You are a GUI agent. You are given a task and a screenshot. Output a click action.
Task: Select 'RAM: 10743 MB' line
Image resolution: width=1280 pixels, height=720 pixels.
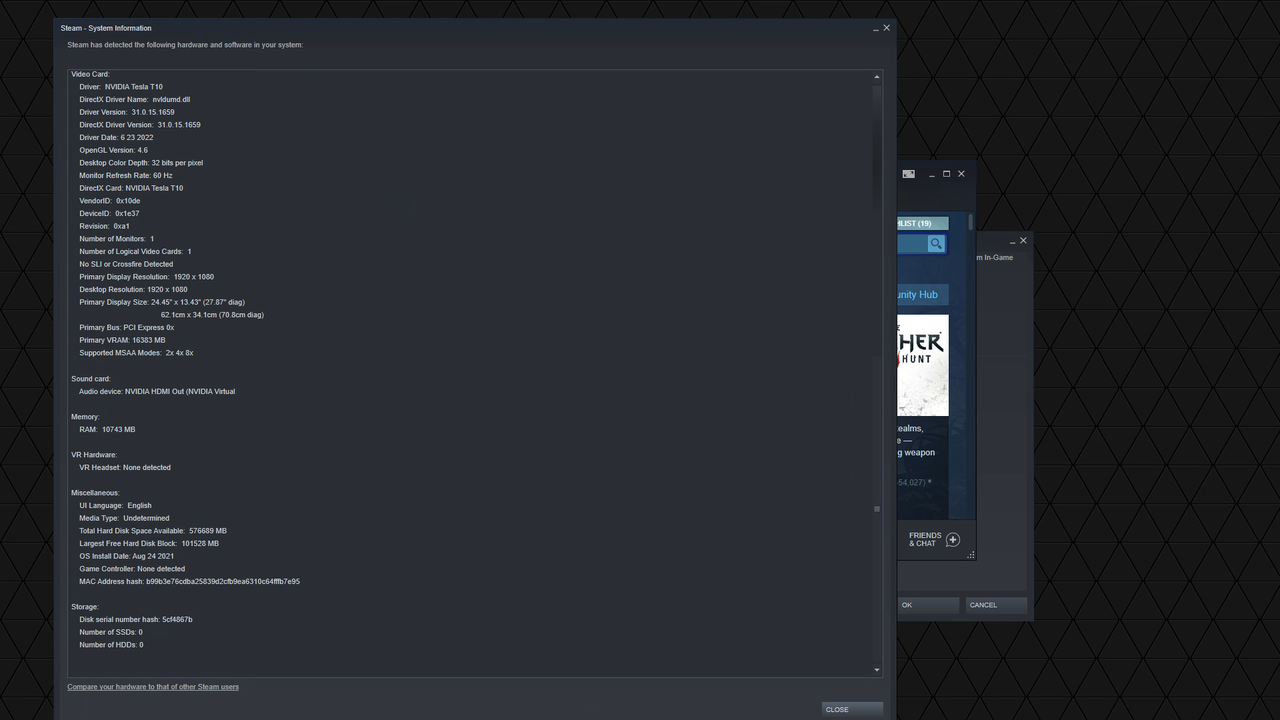(x=107, y=430)
